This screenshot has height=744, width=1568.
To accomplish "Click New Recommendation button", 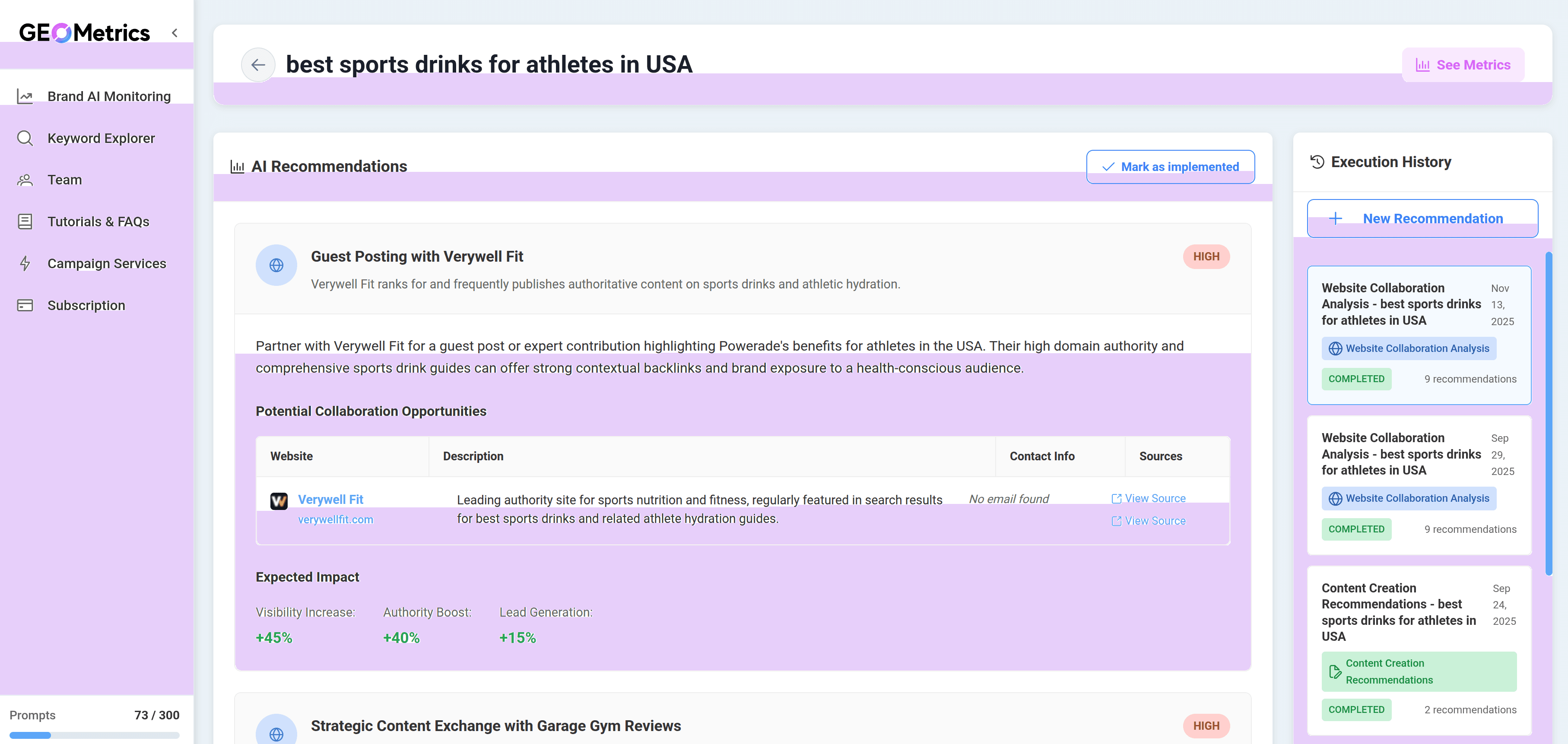I will point(1422,218).
